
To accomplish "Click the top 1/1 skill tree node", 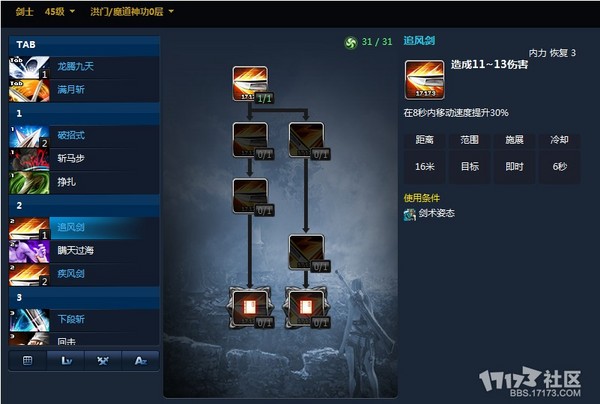I will click(x=250, y=84).
